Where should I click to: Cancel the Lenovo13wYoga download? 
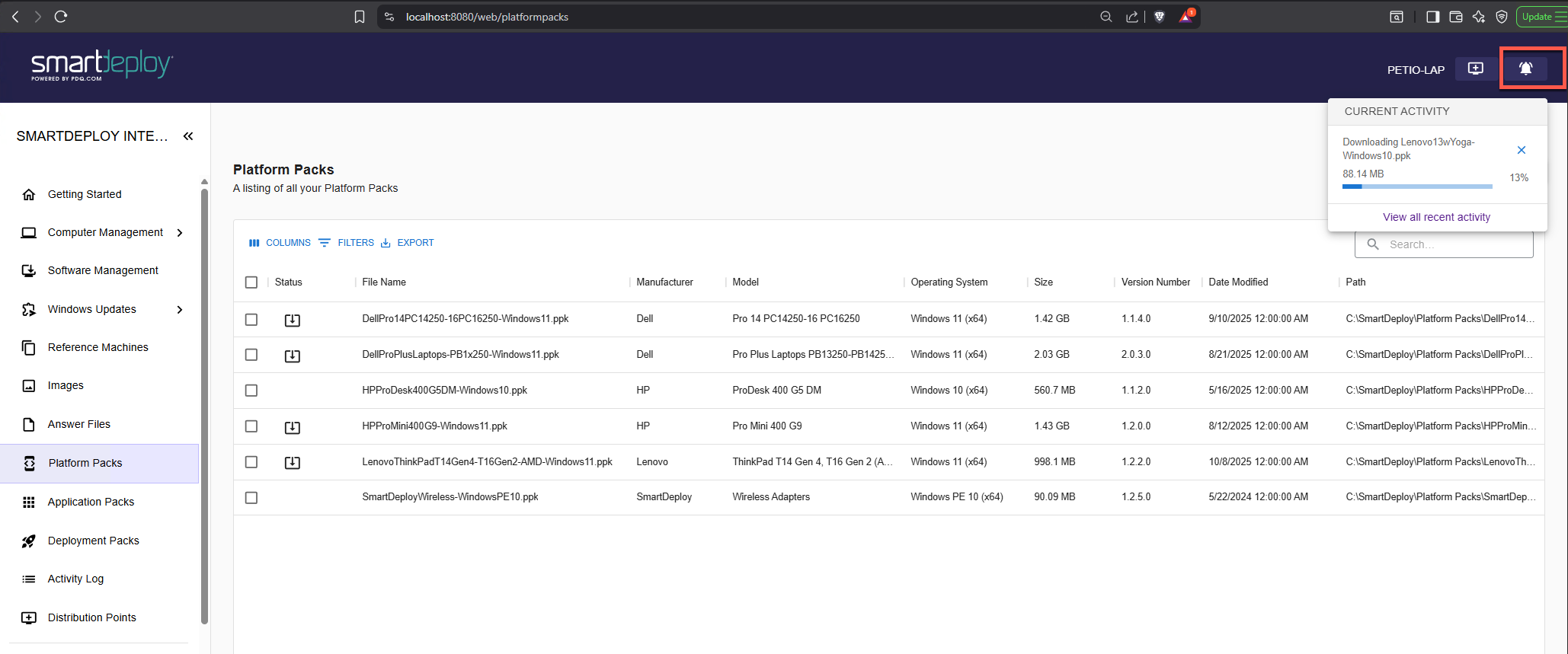(1521, 150)
